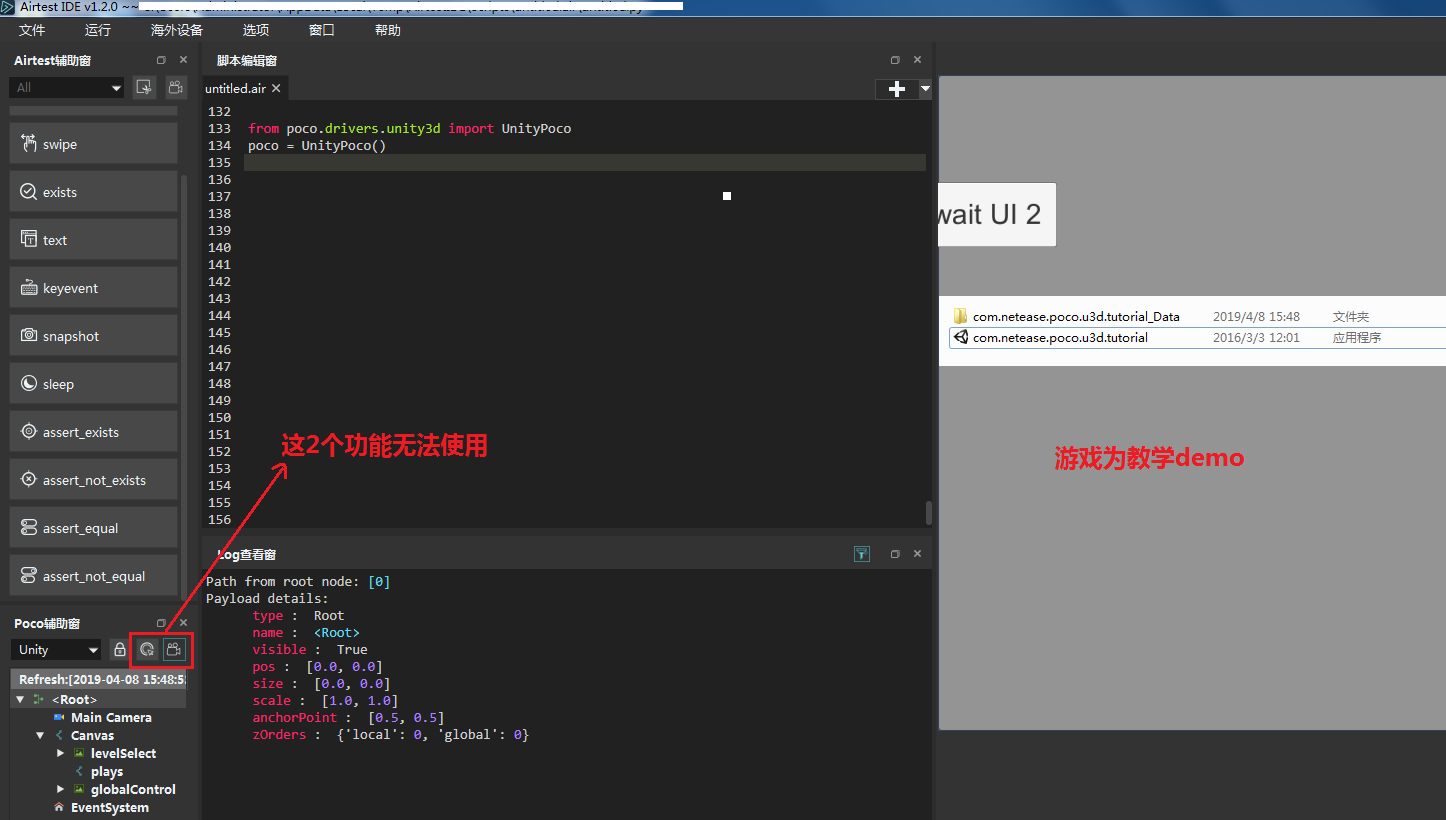Insert a swipe command

click(x=94, y=144)
